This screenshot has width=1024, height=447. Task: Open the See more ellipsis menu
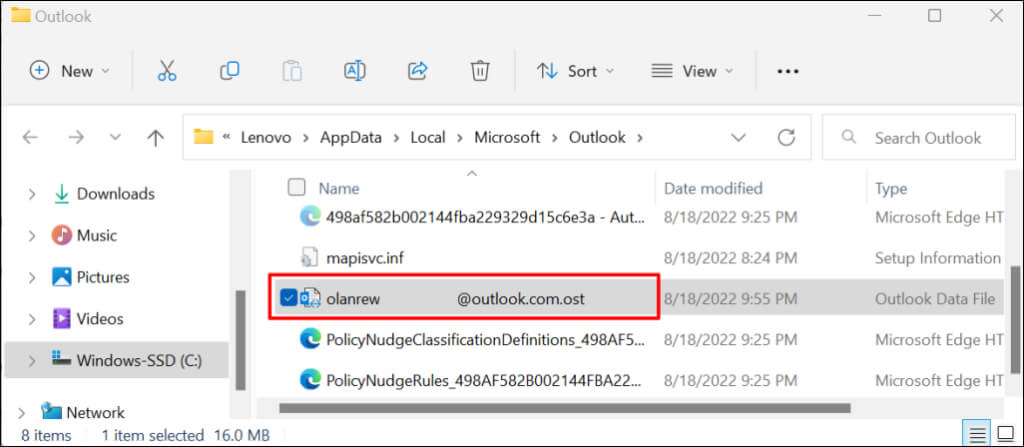788,71
